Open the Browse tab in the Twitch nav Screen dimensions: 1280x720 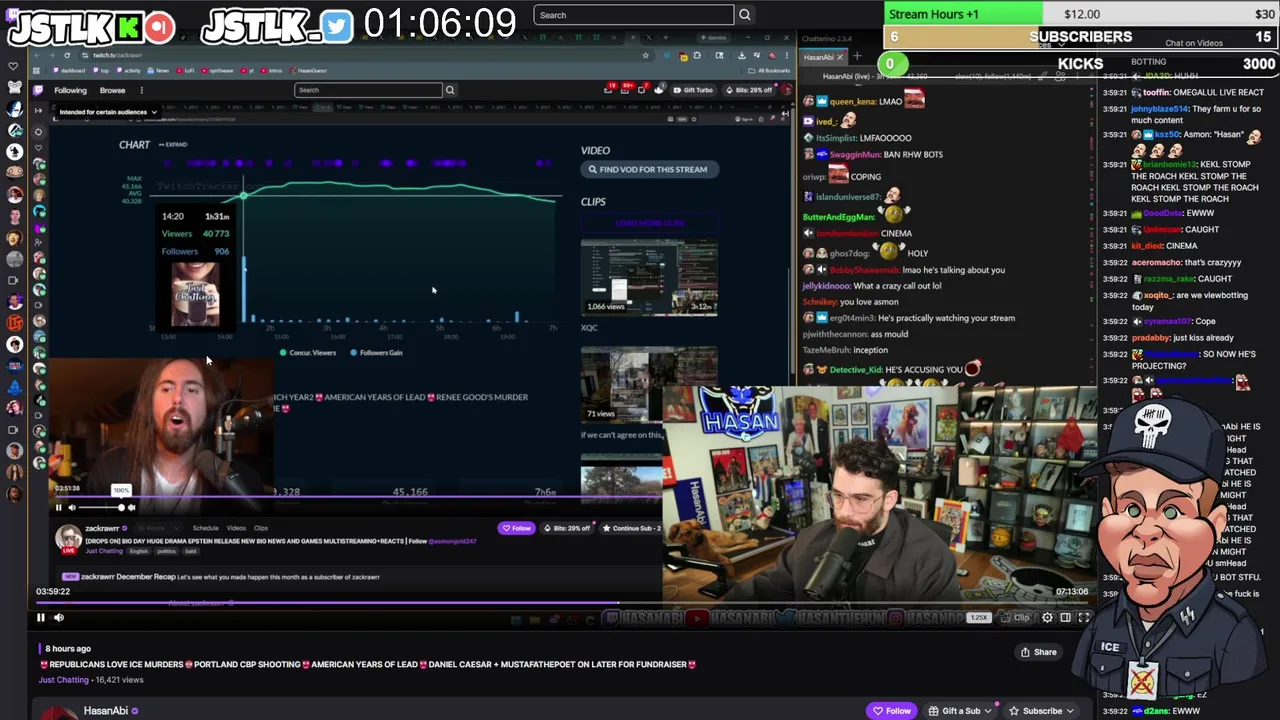tap(112, 90)
